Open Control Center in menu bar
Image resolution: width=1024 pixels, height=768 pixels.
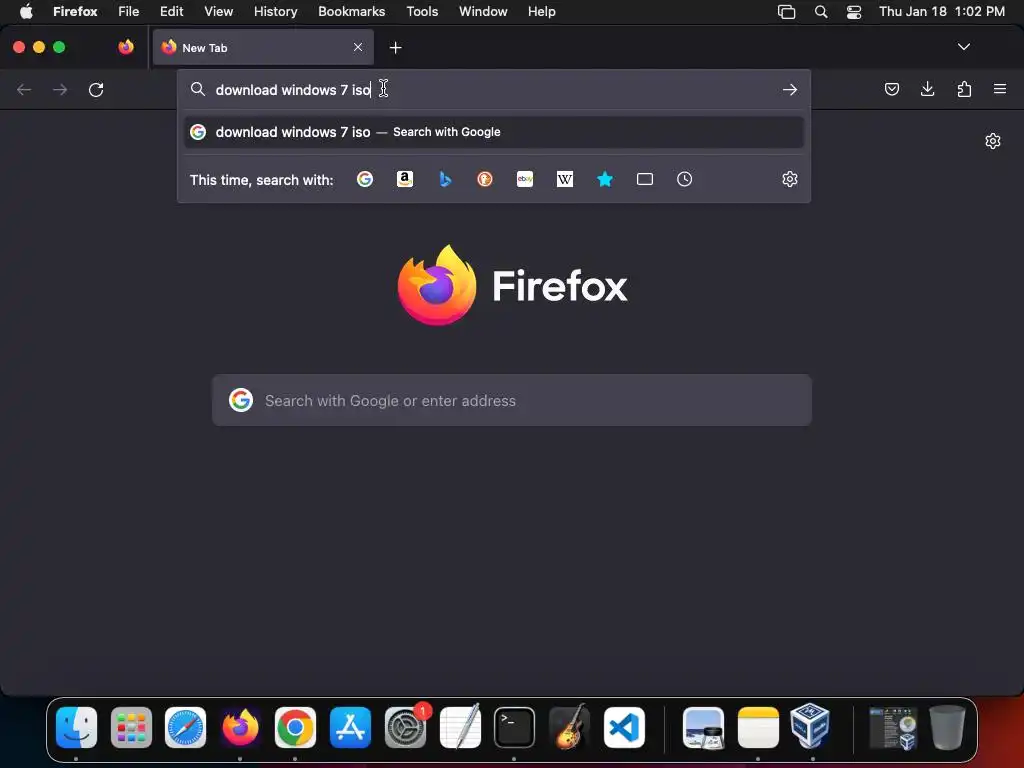[854, 12]
